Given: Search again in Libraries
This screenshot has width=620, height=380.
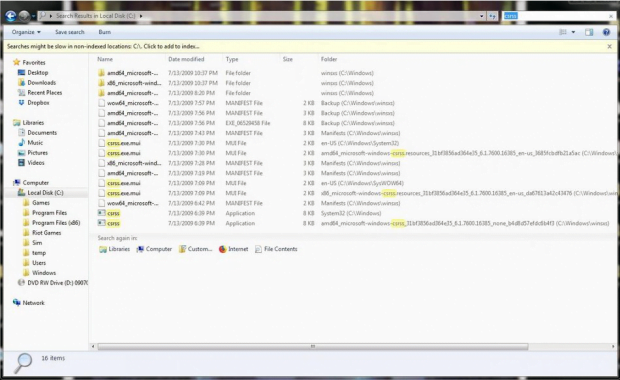Looking at the screenshot, I should coord(114,249).
